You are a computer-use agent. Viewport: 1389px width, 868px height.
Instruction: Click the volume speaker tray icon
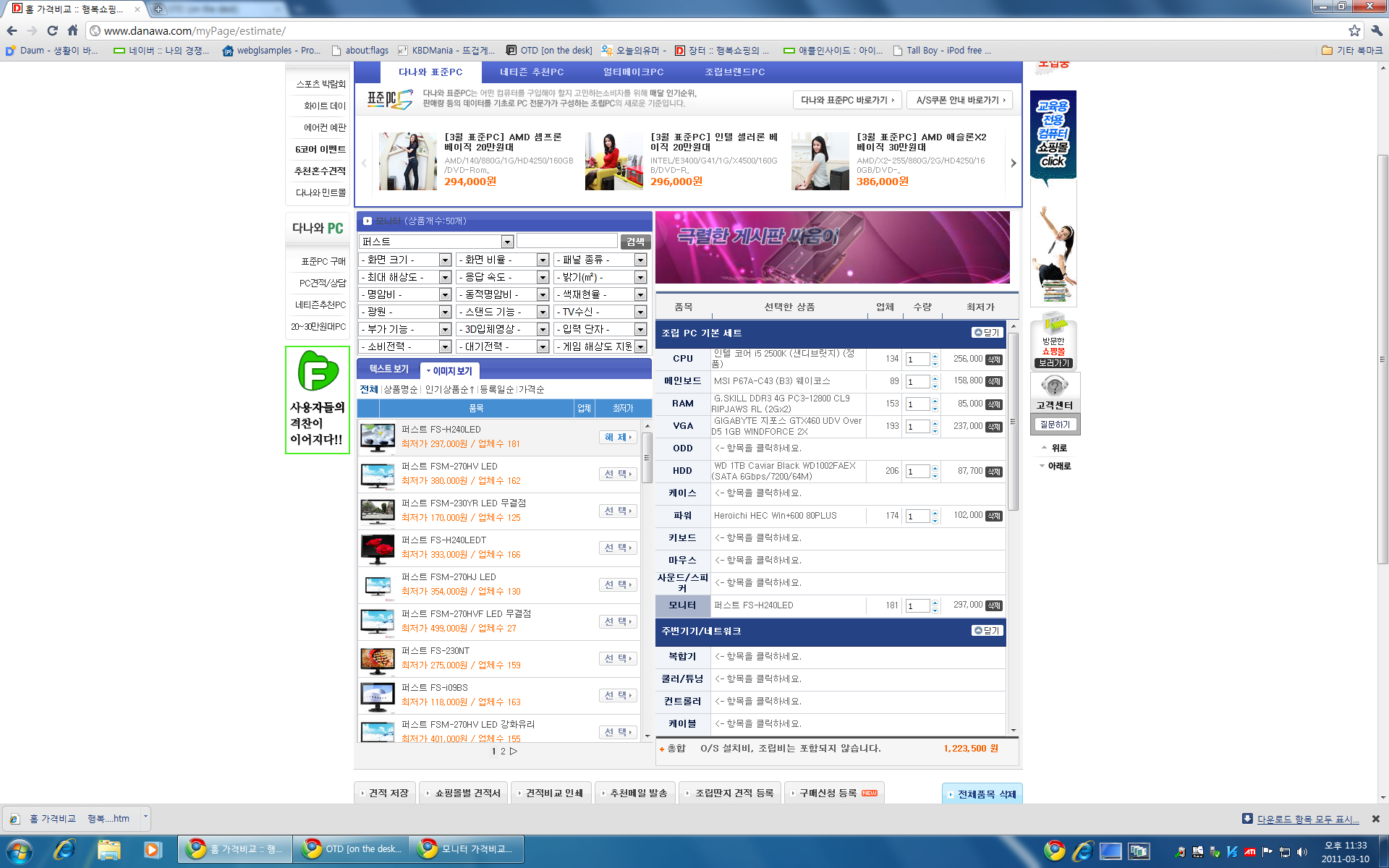(x=1302, y=852)
